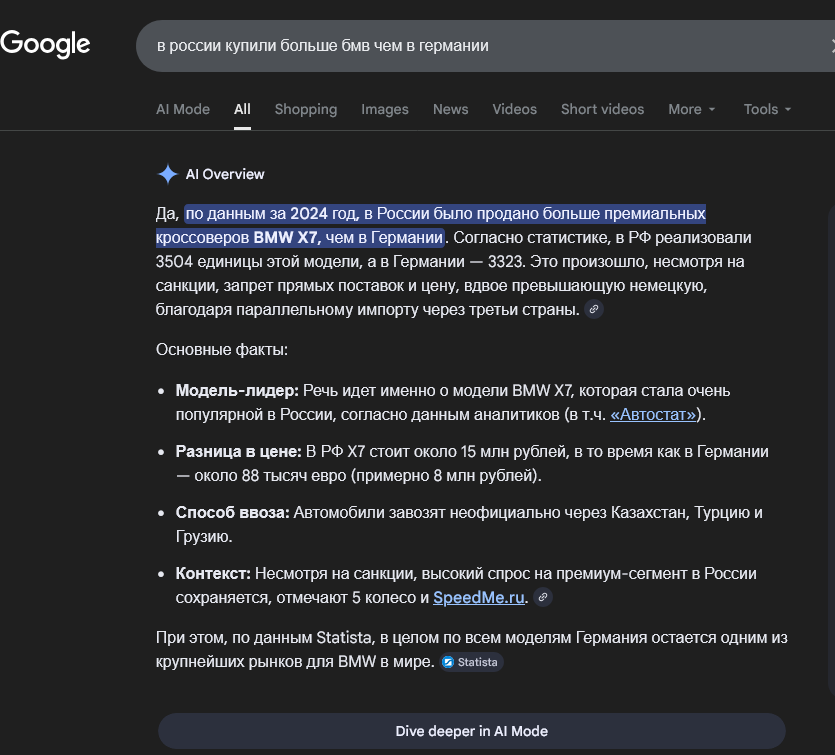835x755 pixels.
Task: Open the «Автостат» link
Action: point(656,414)
